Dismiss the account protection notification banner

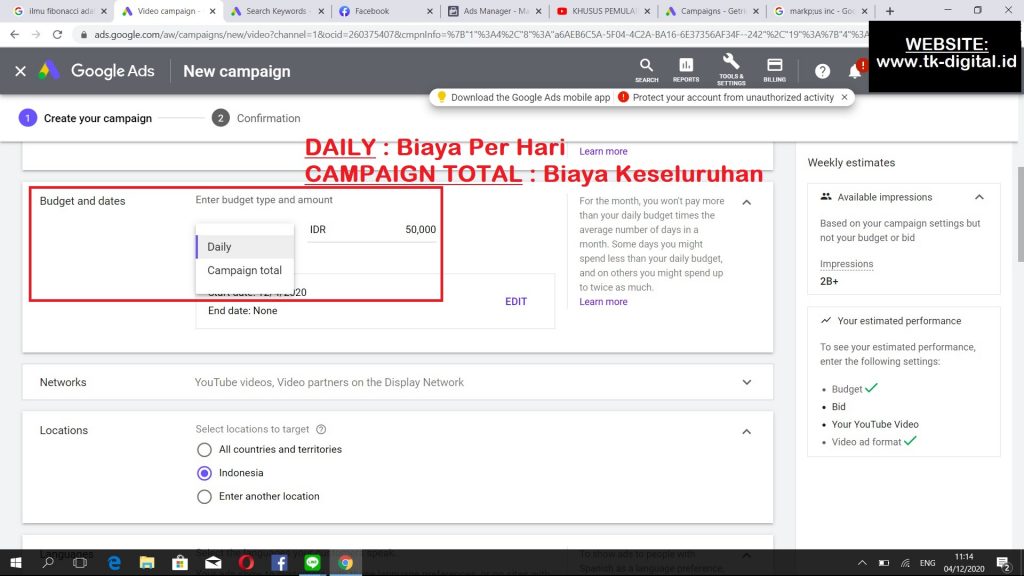[844, 97]
